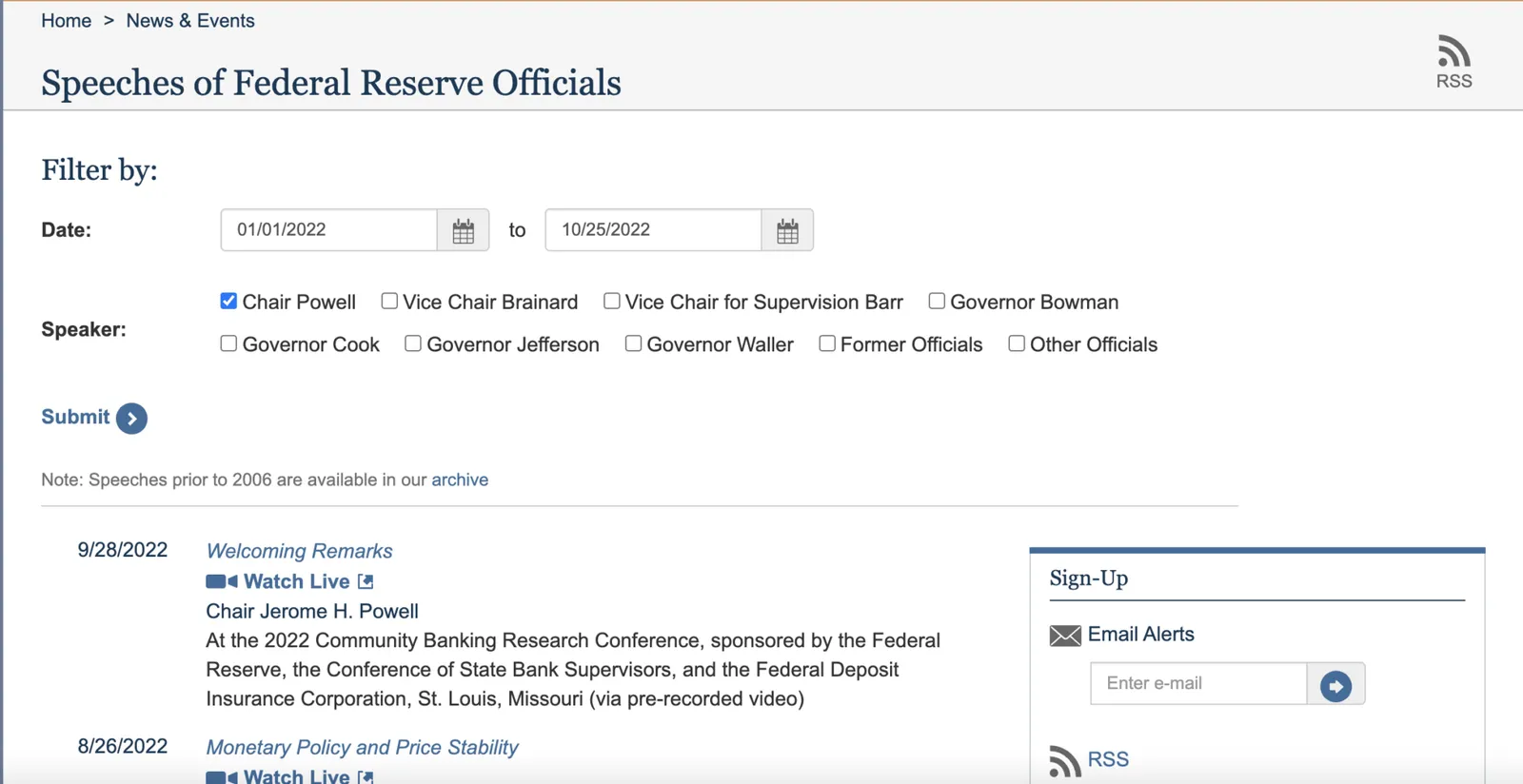The image size is (1523, 784).
Task: Open the RSS feed icon at top right
Action: pyautogui.click(x=1454, y=51)
